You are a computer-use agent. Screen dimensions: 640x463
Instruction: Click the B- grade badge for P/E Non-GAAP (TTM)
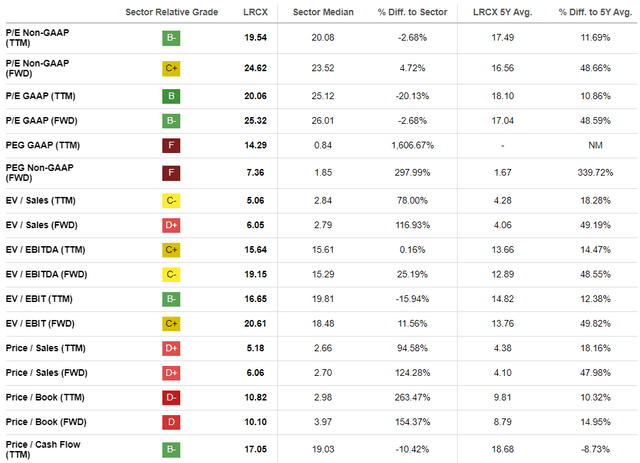pyautogui.click(x=171, y=41)
